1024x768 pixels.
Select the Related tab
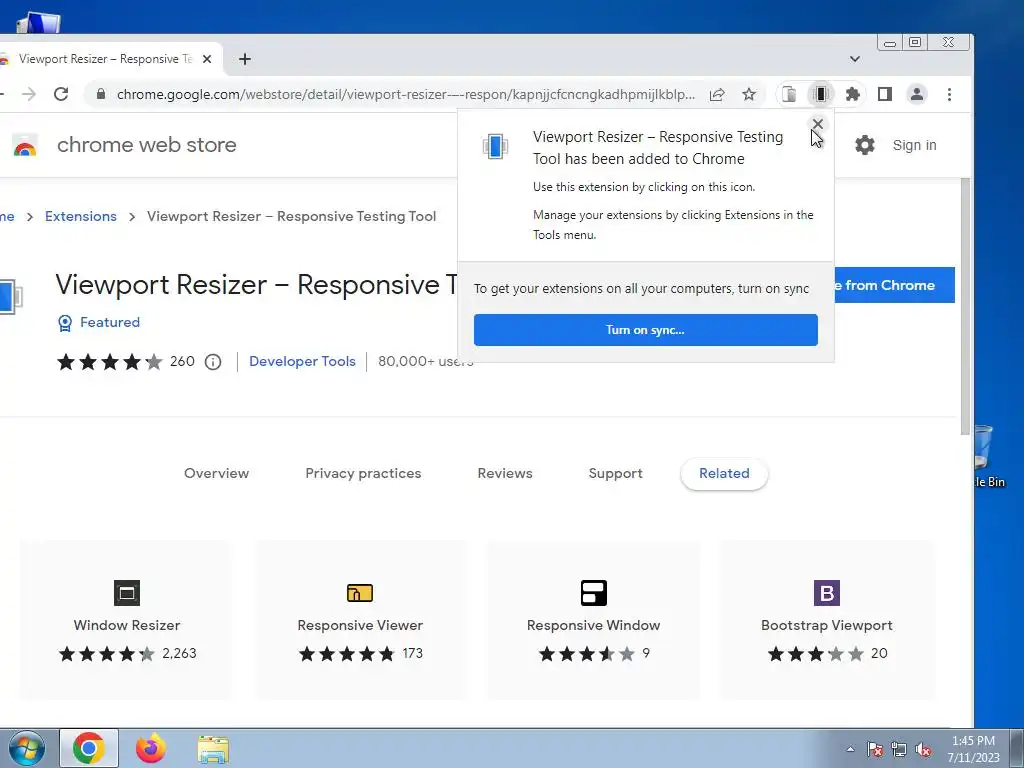tap(724, 473)
